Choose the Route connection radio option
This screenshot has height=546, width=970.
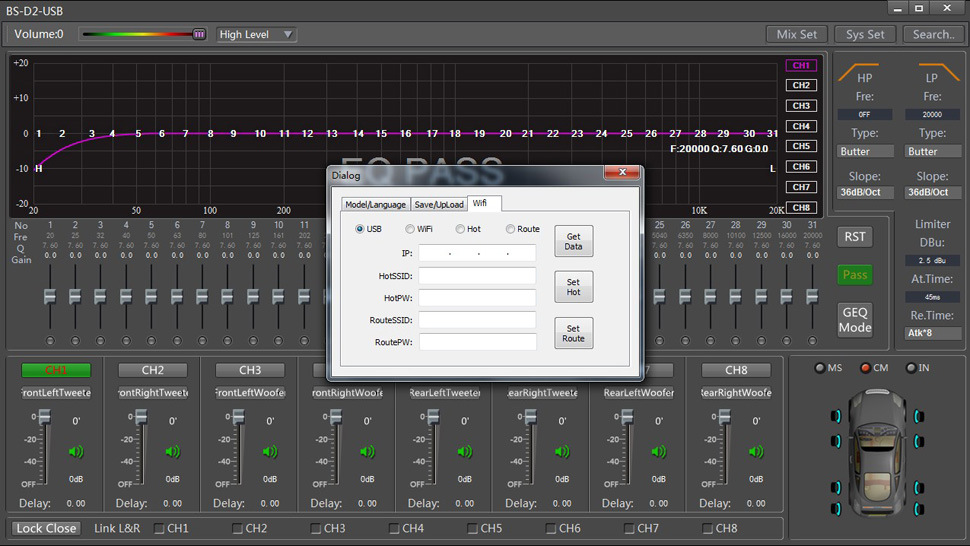pyautogui.click(x=511, y=229)
